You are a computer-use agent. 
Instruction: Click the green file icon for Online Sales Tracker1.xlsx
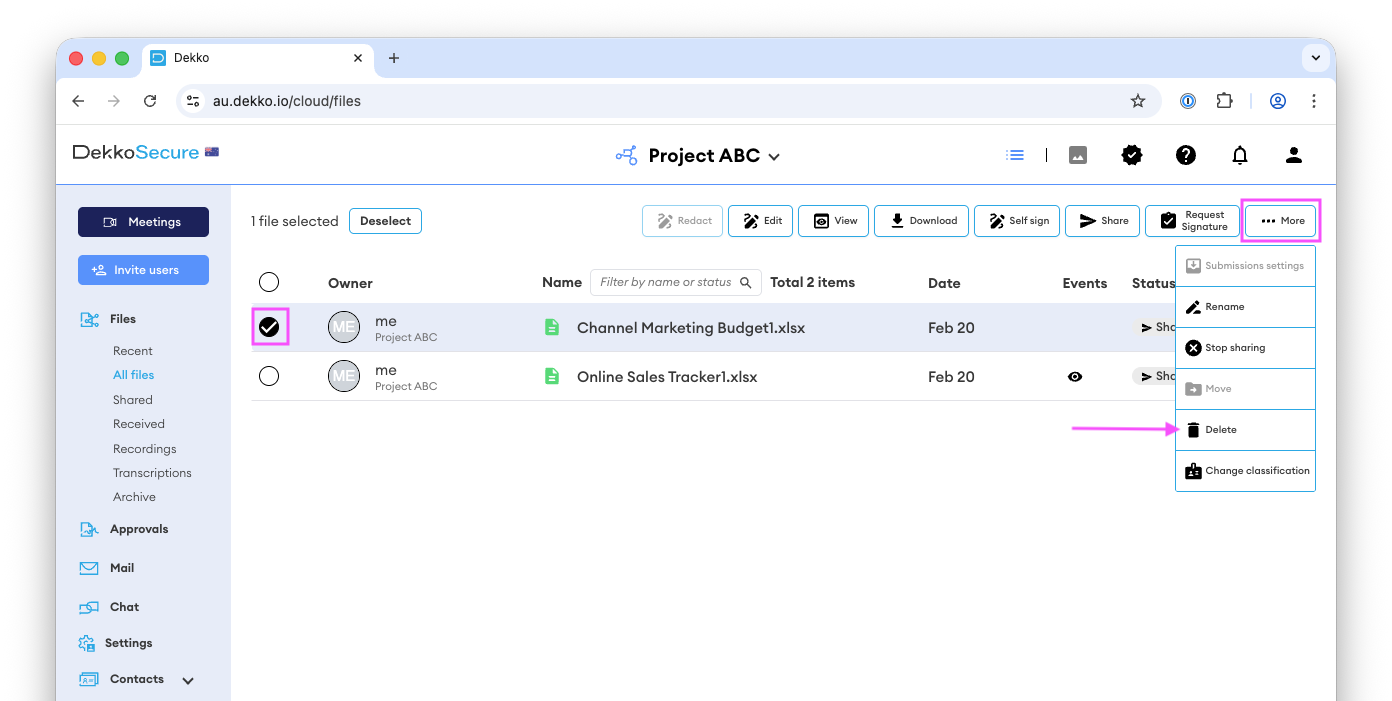(551, 376)
